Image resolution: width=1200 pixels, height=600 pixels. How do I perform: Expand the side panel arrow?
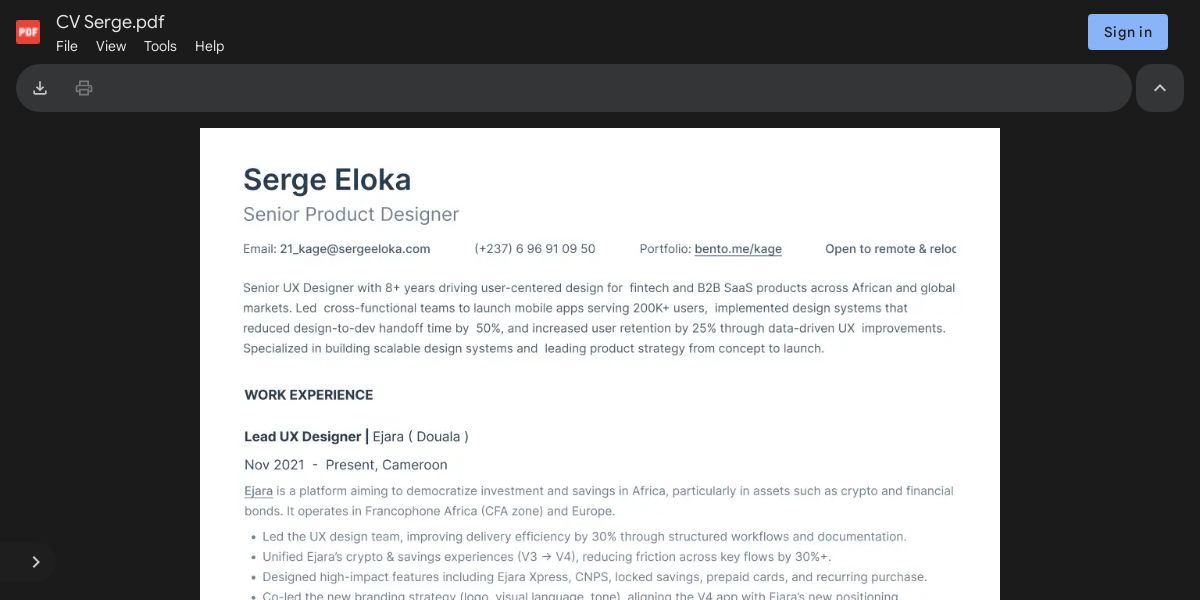[x=36, y=562]
